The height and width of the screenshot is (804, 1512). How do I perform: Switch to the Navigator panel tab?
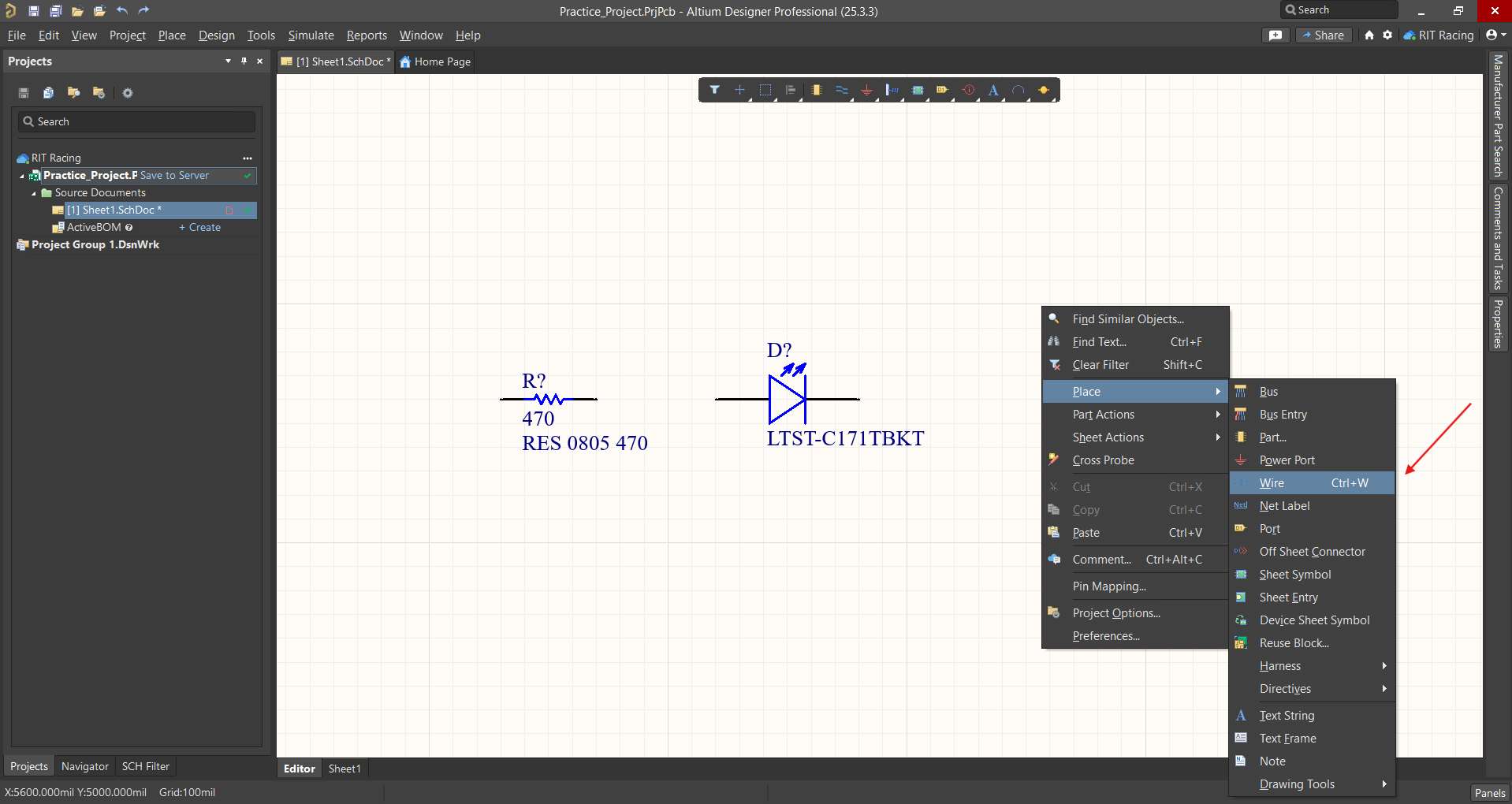pos(85,766)
